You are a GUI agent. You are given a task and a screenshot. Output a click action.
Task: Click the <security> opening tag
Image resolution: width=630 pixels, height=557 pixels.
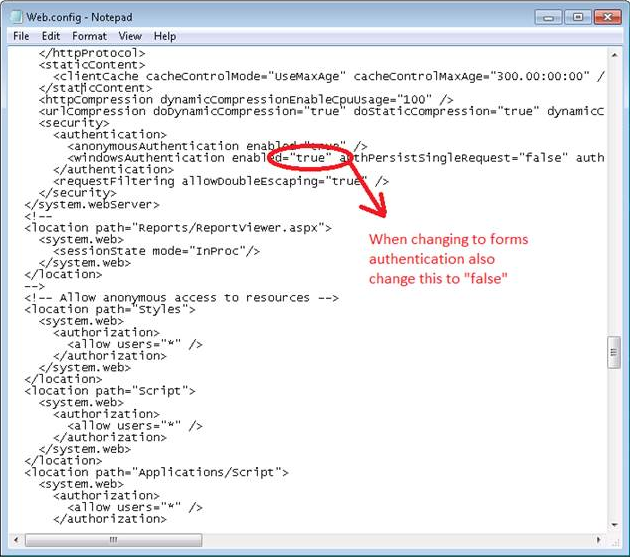[74, 123]
